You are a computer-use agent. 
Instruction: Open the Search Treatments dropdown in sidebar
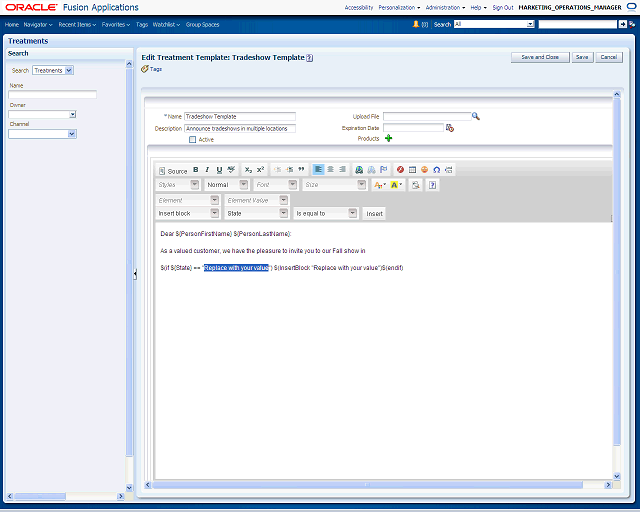53,71
